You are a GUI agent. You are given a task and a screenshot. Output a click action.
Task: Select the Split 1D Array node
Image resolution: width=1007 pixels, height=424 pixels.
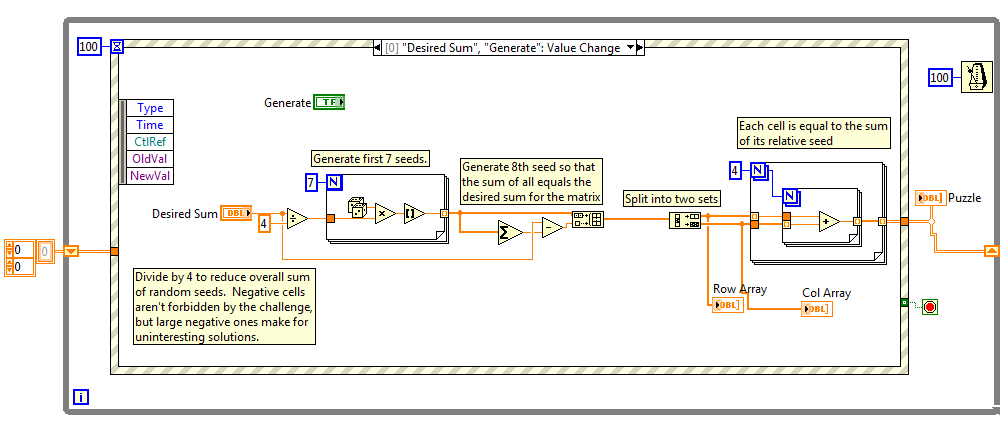(x=685, y=220)
